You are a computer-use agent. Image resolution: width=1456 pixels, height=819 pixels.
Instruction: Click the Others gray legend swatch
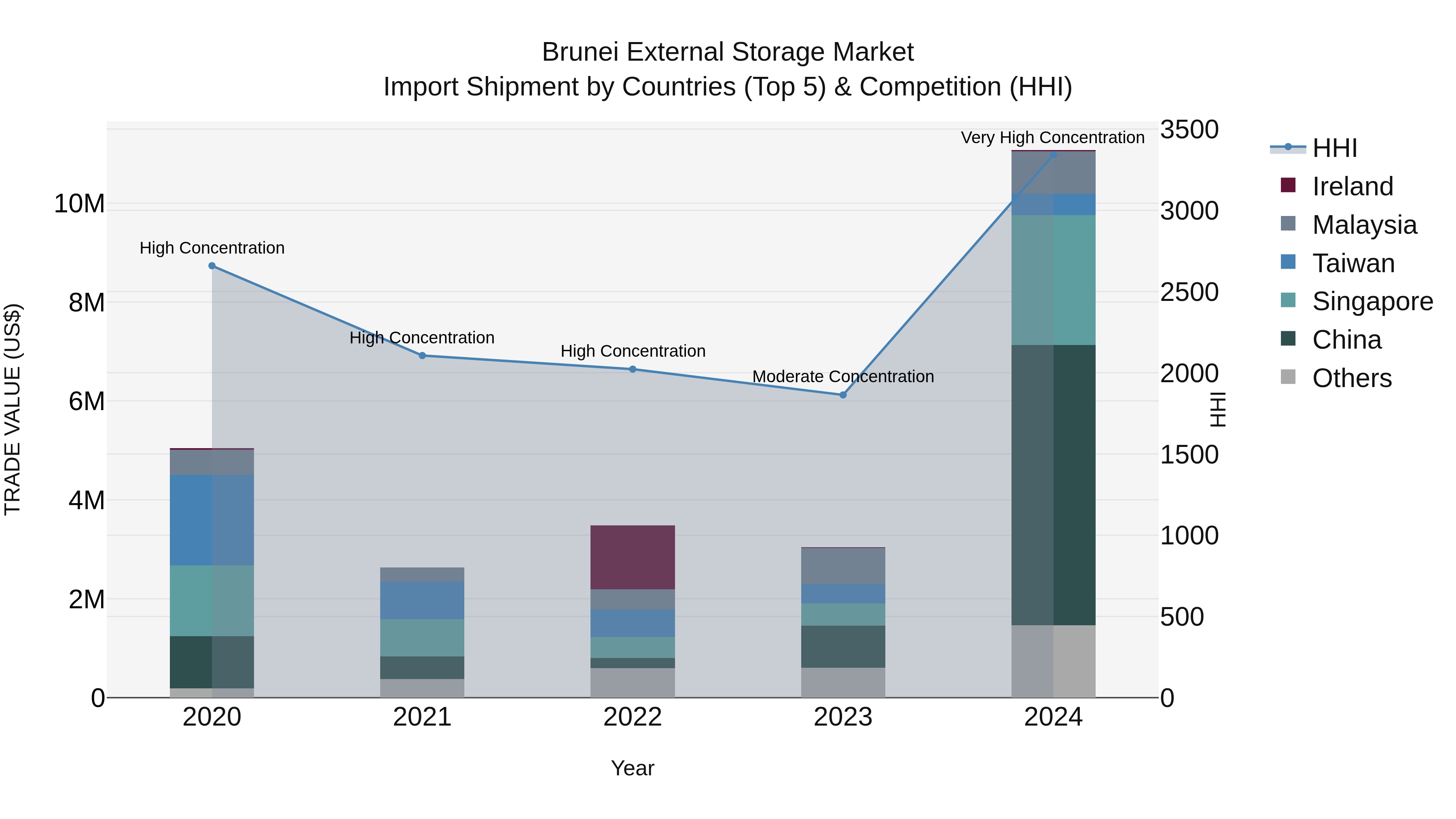tap(1288, 377)
